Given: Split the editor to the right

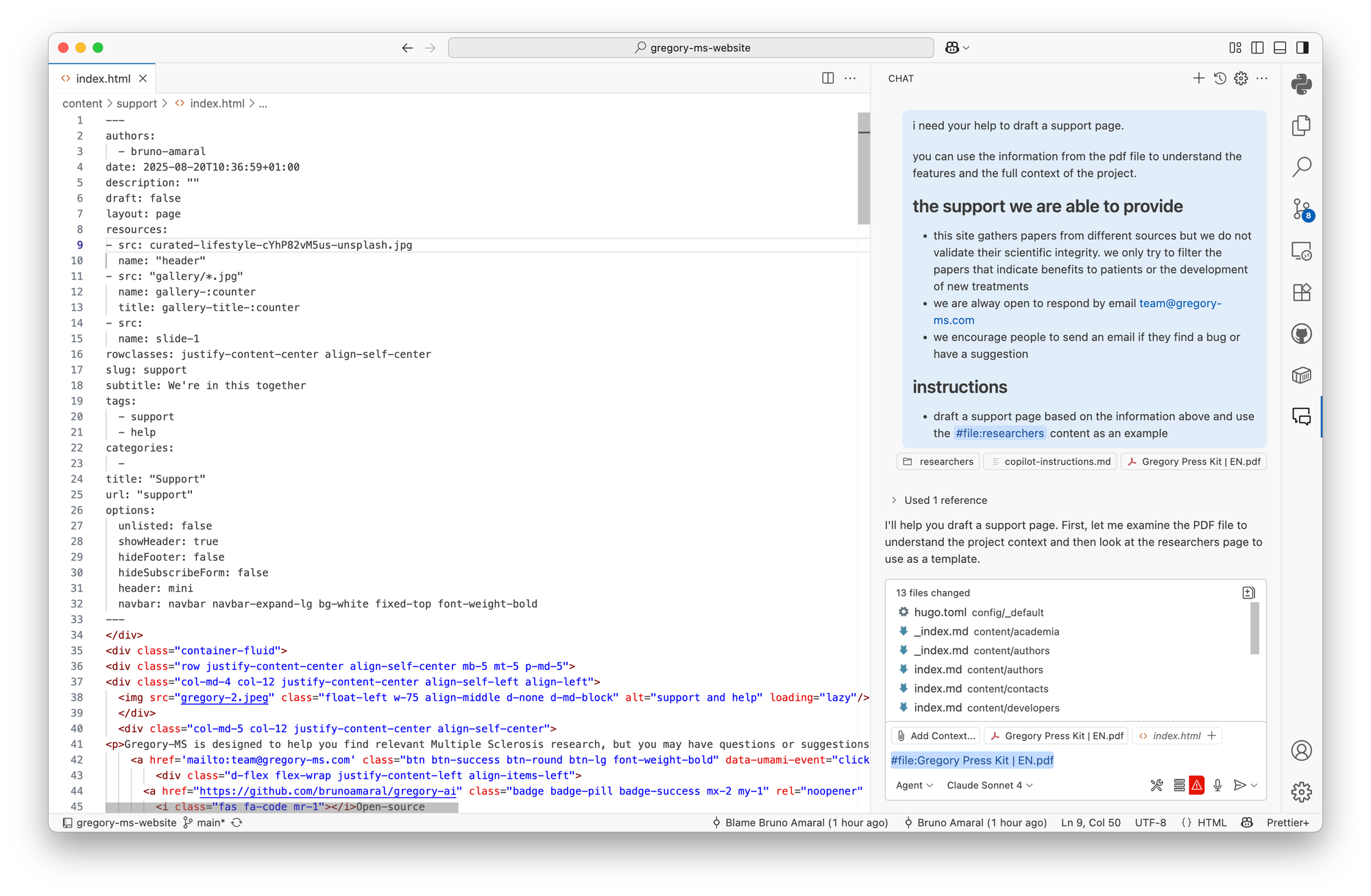Looking at the screenshot, I should point(828,78).
